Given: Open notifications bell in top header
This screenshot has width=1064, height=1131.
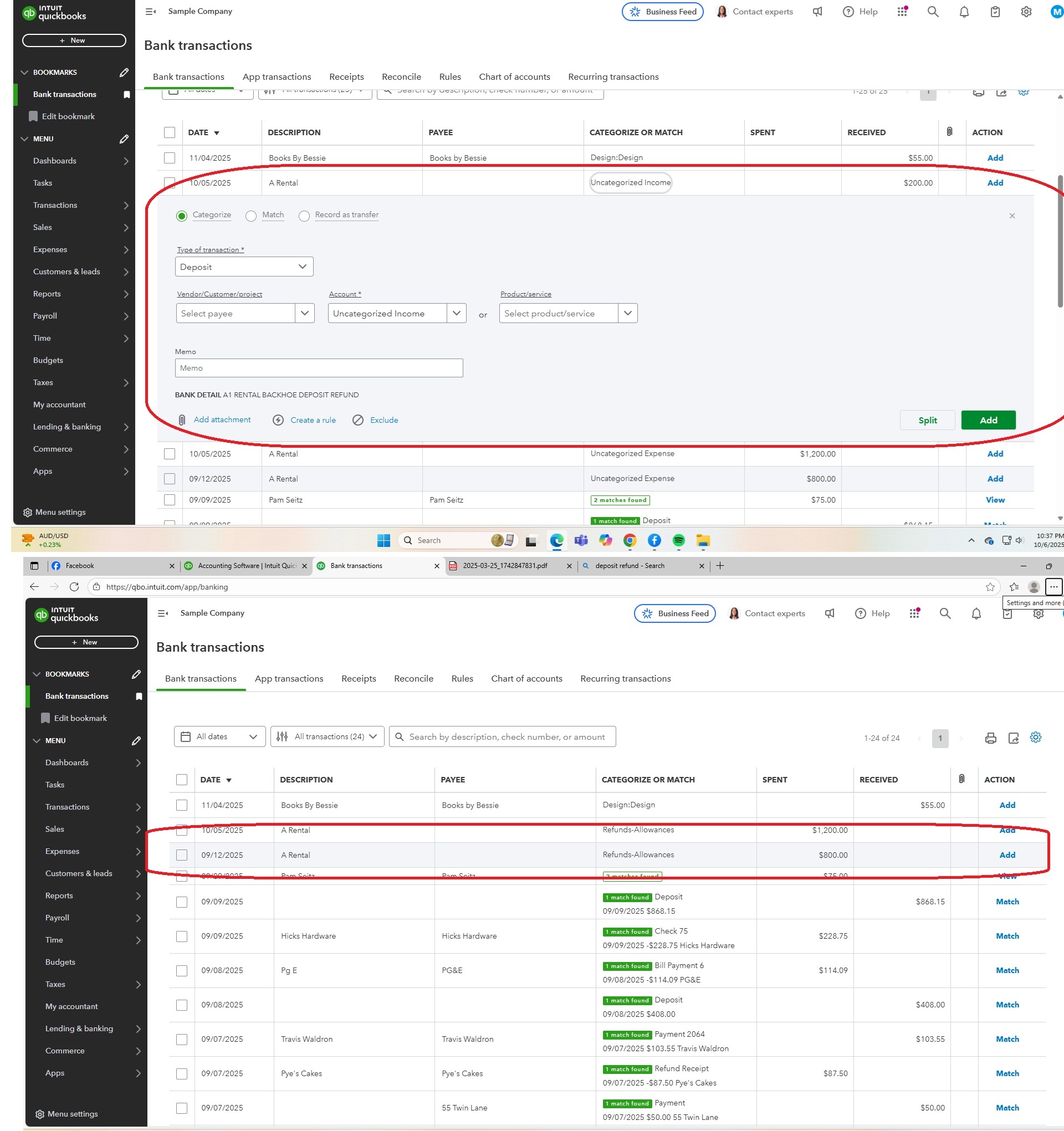Looking at the screenshot, I should point(964,12).
